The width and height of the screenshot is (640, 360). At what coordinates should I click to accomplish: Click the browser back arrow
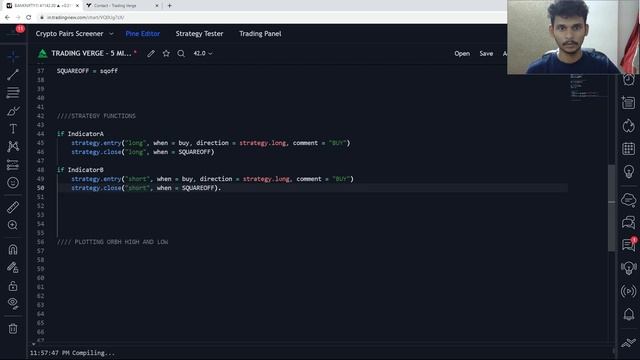pyautogui.click(x=7, y=18)
